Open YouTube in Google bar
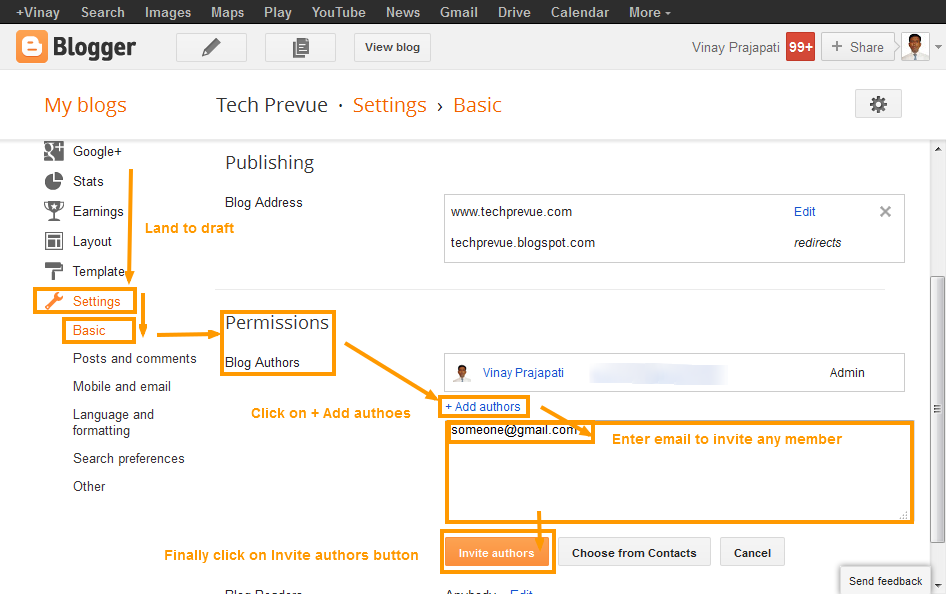946x594 pixels. point(338,12)
